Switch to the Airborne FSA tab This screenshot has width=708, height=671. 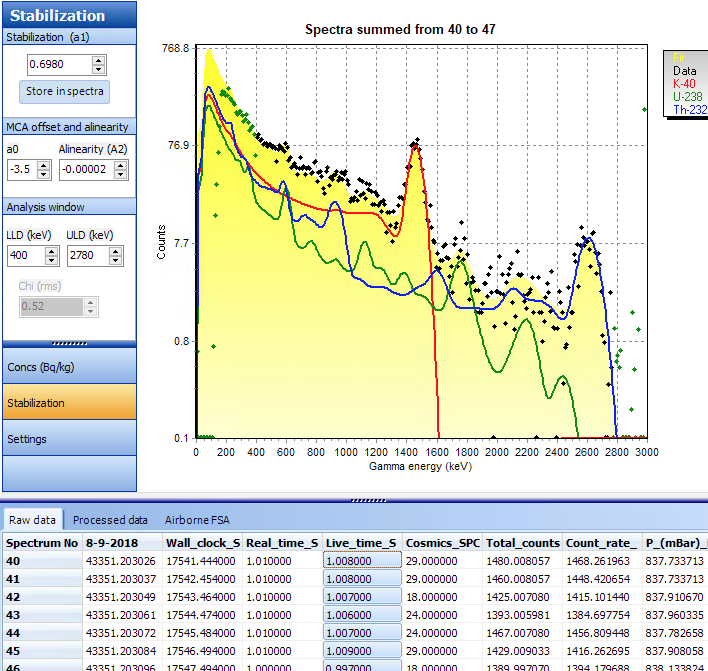tap(199, 520)
